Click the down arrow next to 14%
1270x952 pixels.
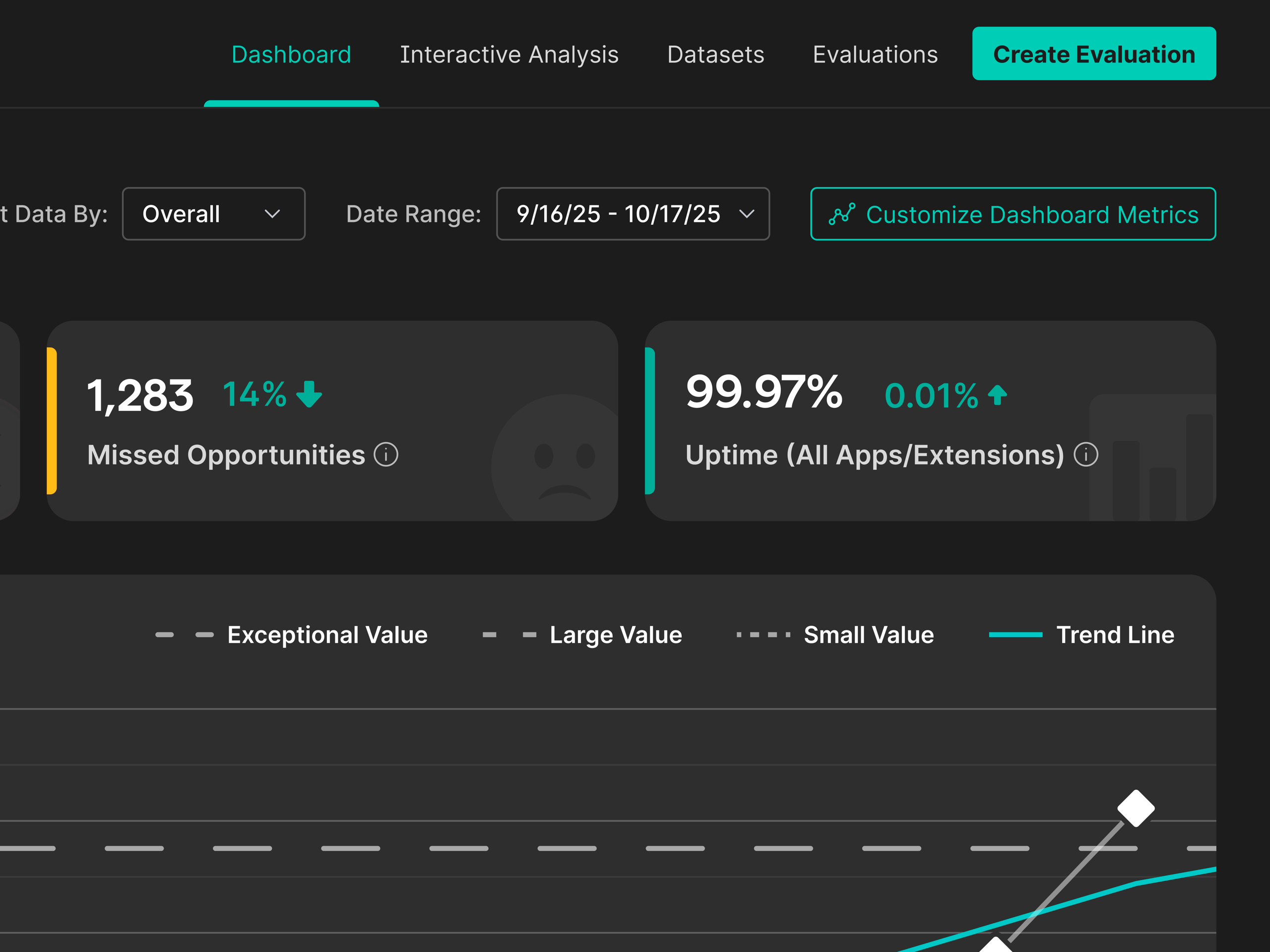(x=309, y=394)
